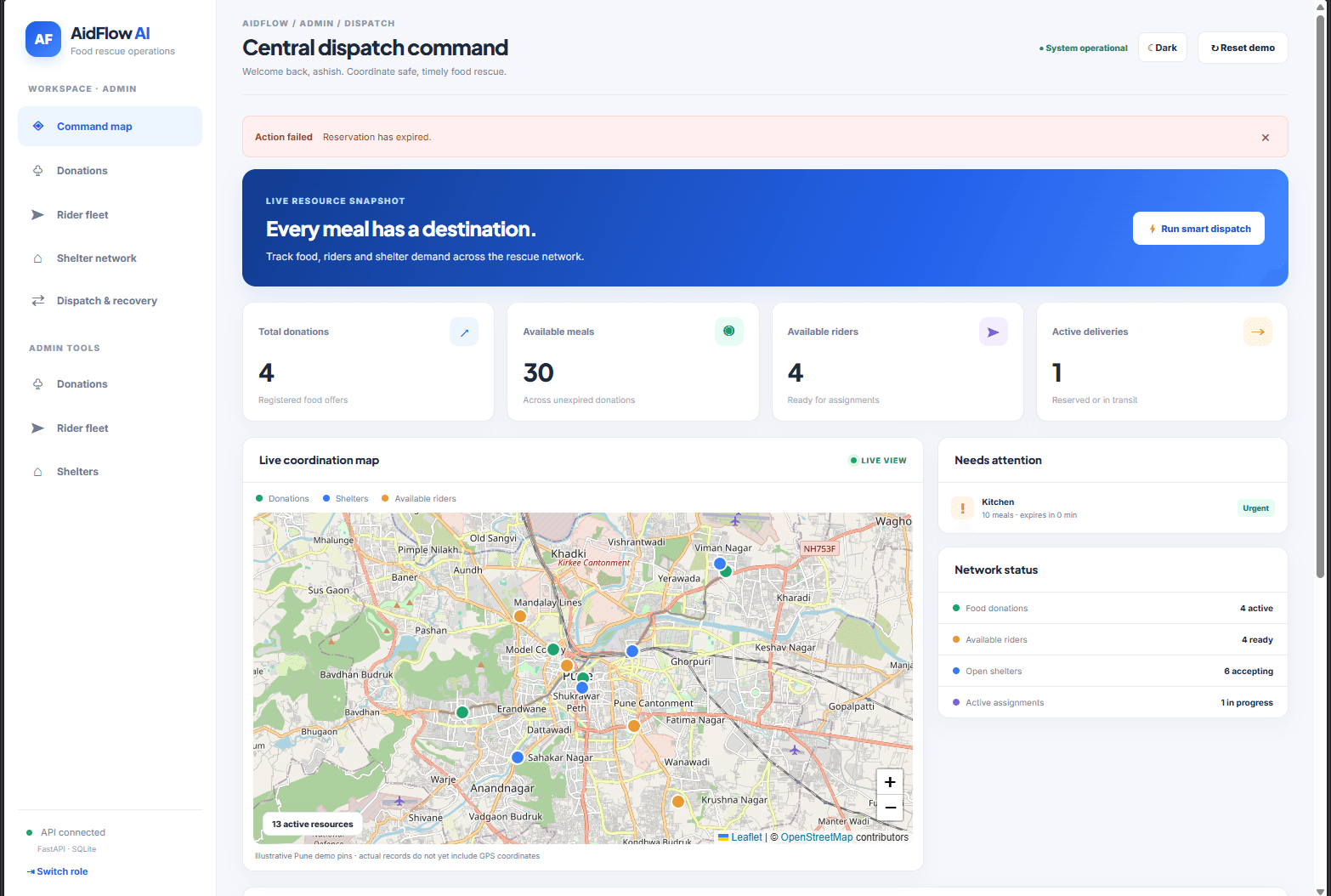Click the Active assignments status row
The height and width of the screenshot is (896, 1331).
[1113, 703]
